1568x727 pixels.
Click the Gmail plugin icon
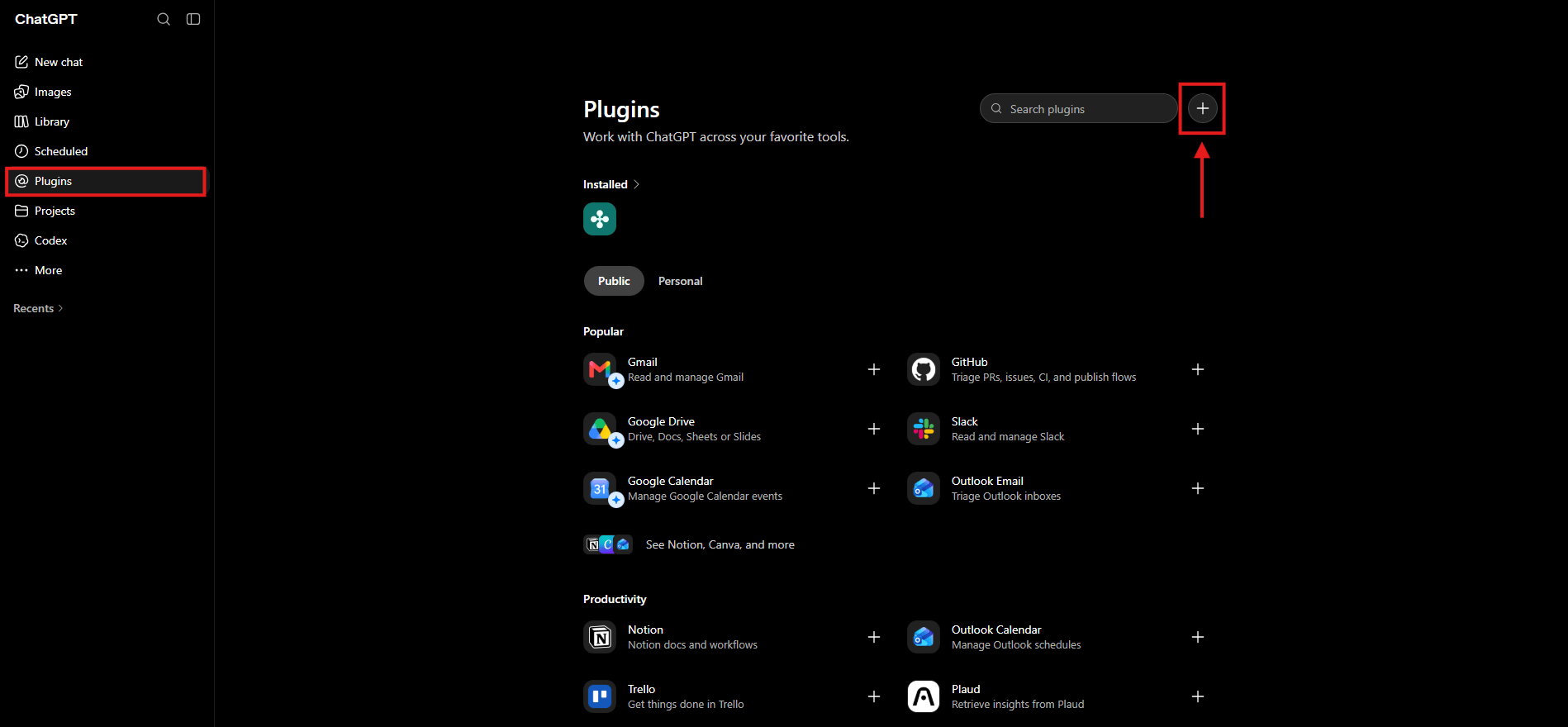pos(600,369)
